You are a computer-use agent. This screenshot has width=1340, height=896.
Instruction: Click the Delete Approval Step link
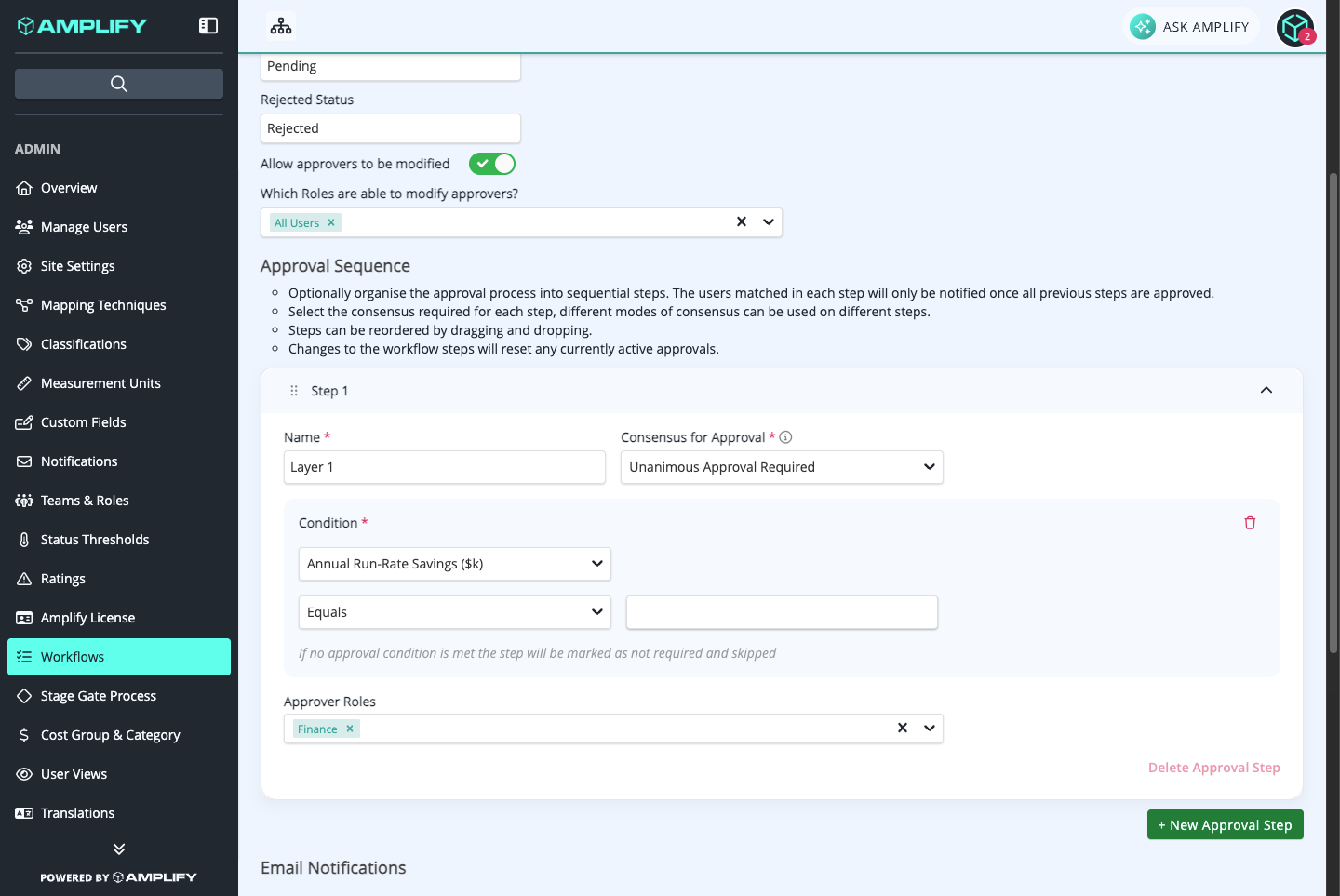1213,768
